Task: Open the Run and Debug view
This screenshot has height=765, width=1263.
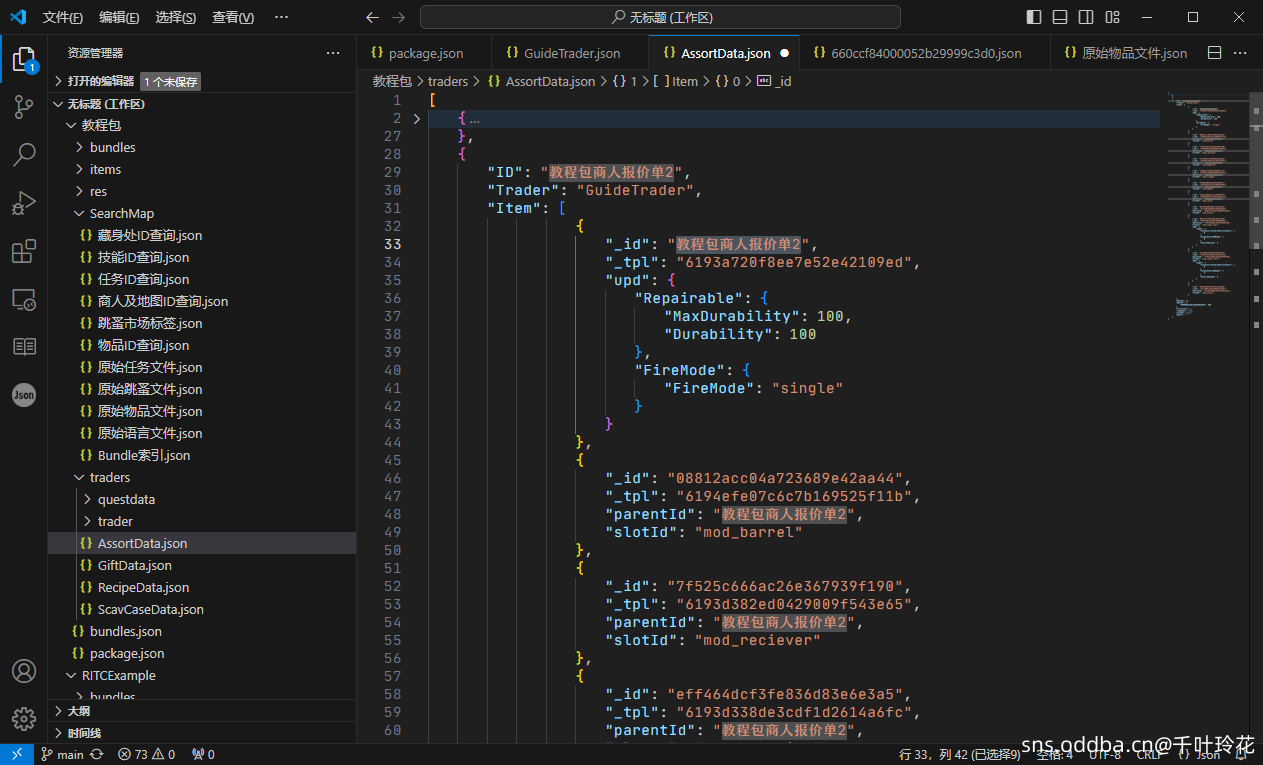Action: [x=24, y=203]
